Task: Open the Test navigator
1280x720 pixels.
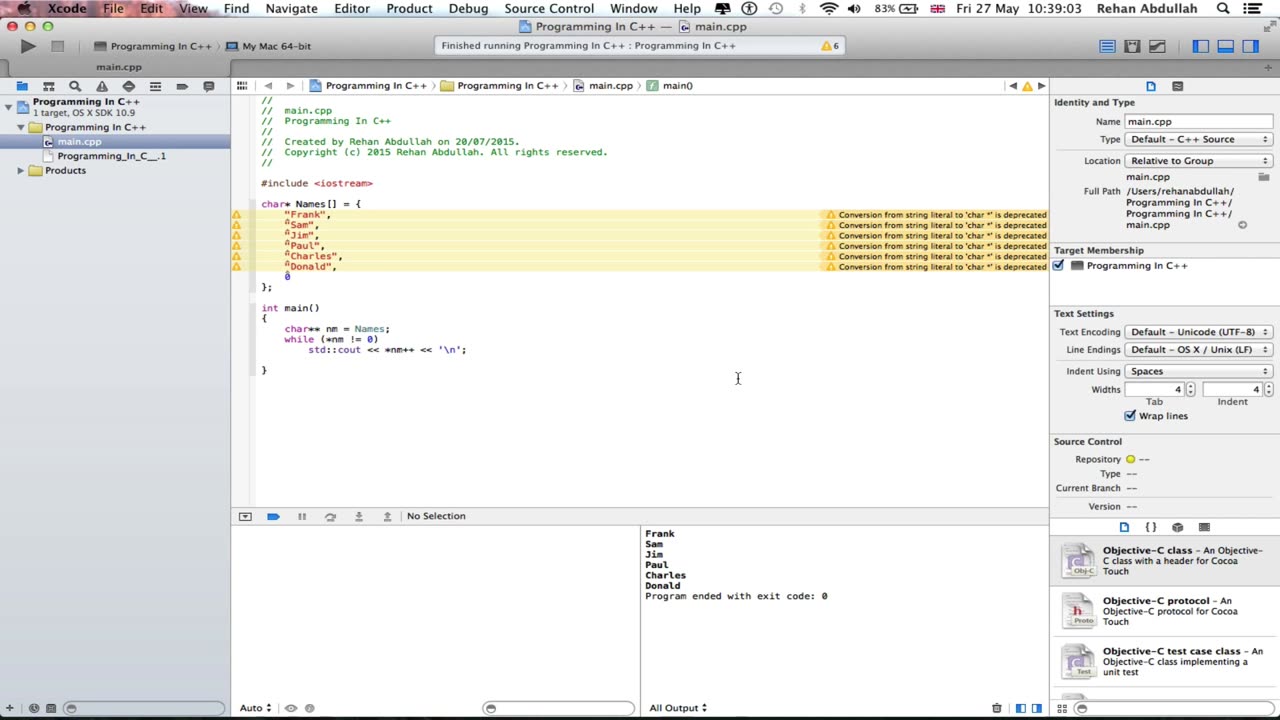Action: 128,86
